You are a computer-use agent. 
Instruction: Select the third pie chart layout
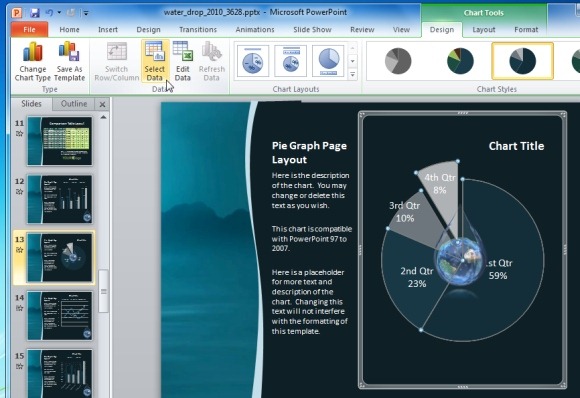tap(328, 61)
